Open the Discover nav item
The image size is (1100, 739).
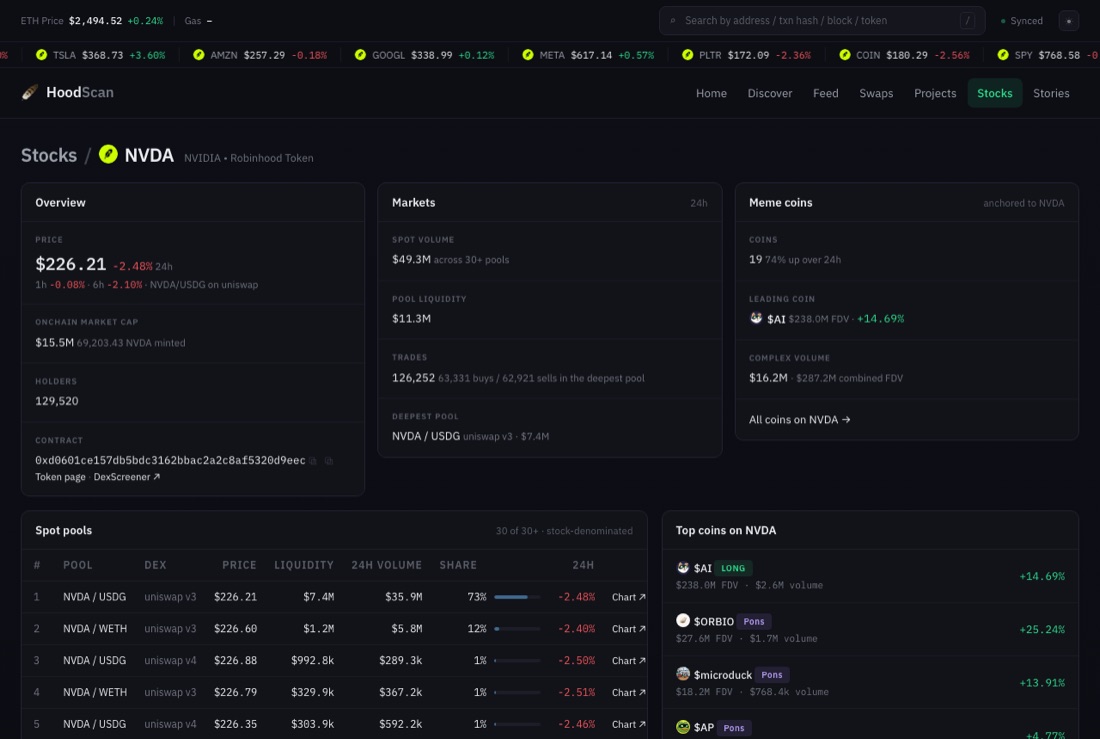(x=770, y=93)
